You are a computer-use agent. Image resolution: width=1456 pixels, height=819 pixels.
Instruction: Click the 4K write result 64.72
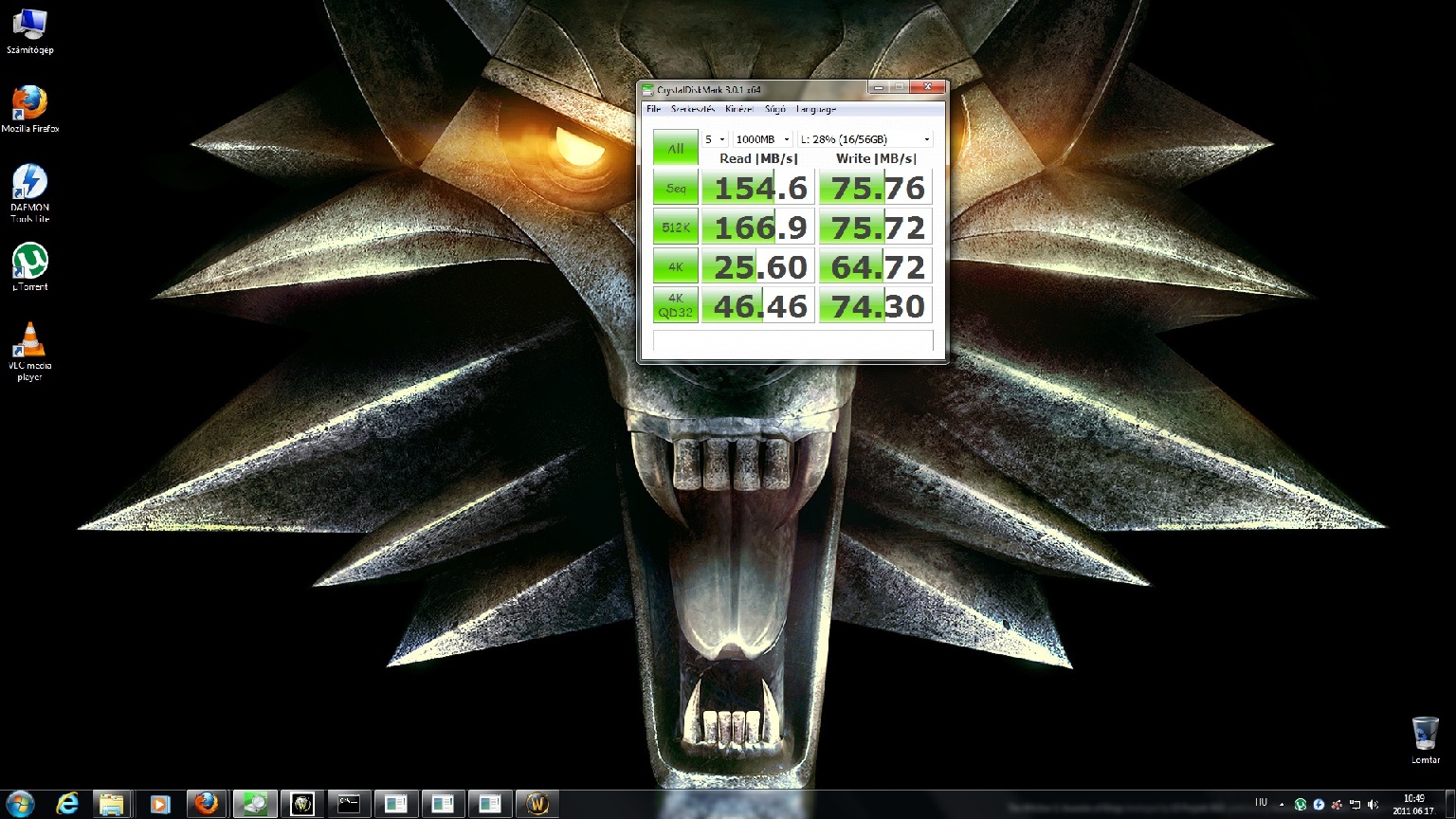876,266
